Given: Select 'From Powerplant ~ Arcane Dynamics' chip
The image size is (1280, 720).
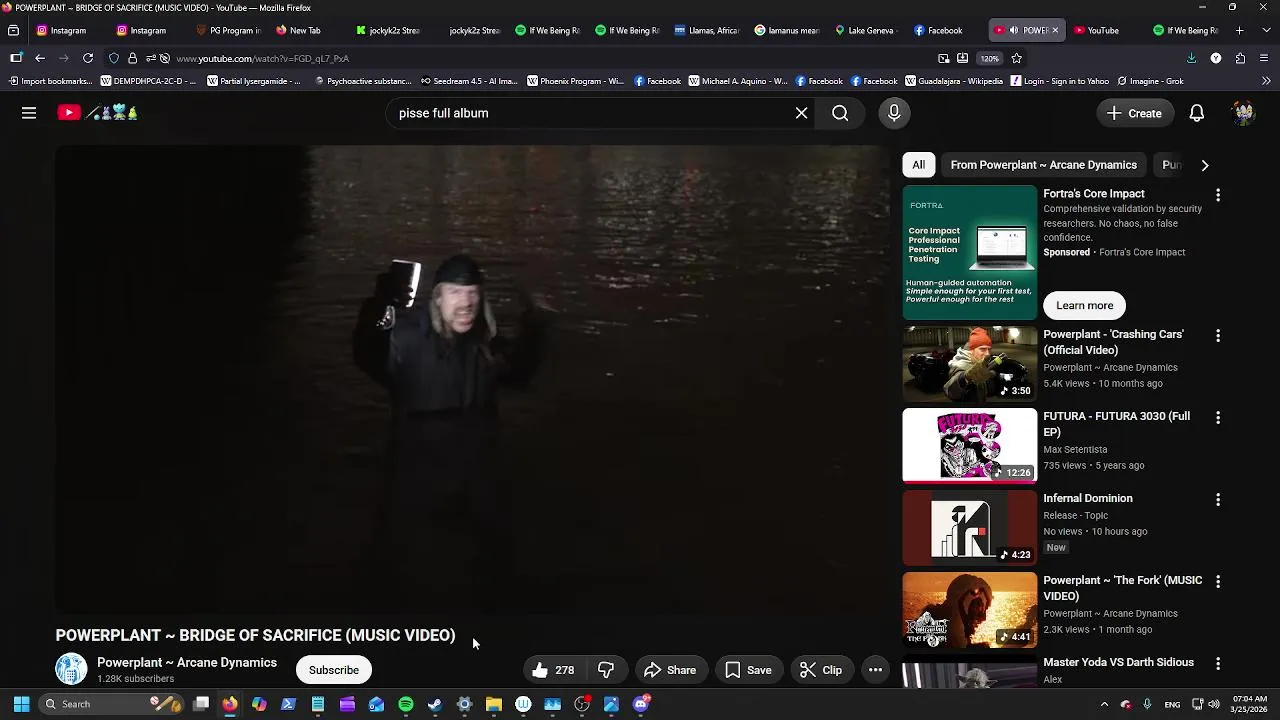Looking at the screenshot, I should click(x=1043, y=165).
